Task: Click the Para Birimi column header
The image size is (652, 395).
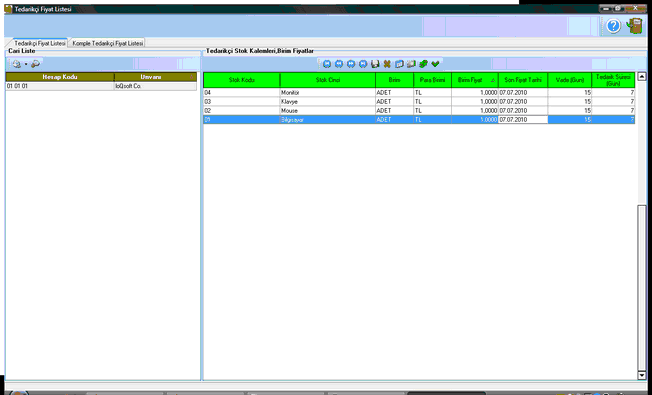Action: pyautogui.click(x=432, y=80)
